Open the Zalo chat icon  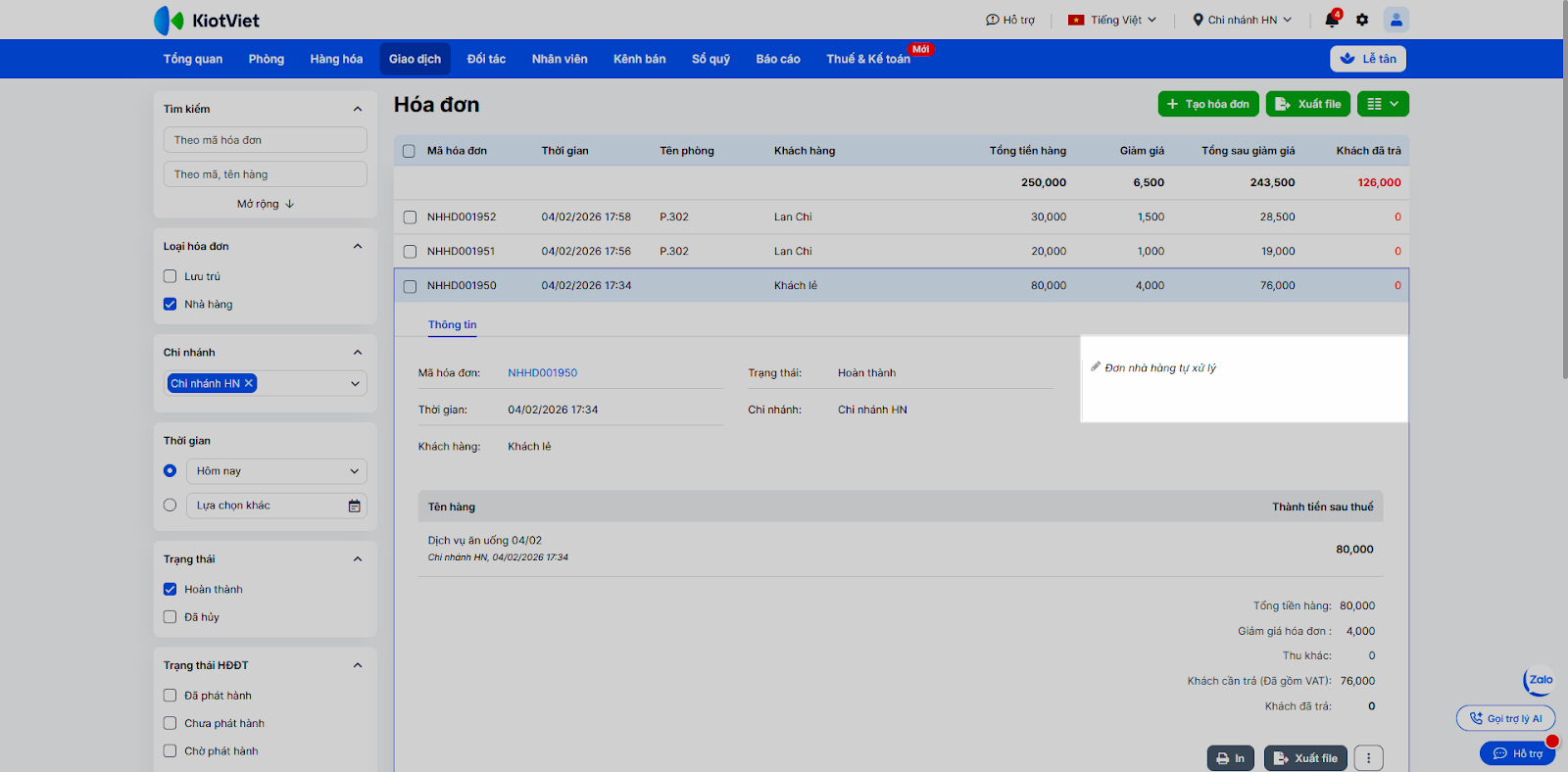pos(1540,680)
